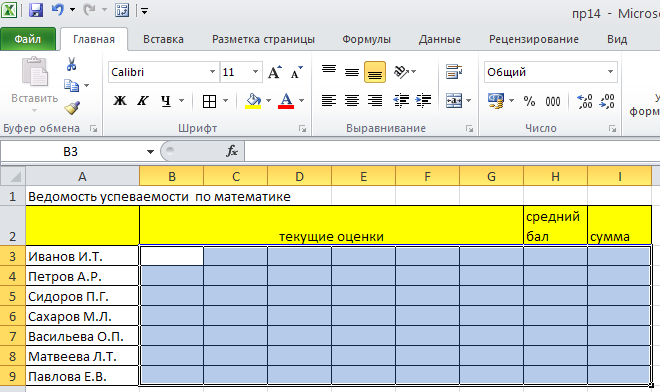Open the undo history dropdown arrow
The image size is (660, 392).
click(x=72, y=10)
